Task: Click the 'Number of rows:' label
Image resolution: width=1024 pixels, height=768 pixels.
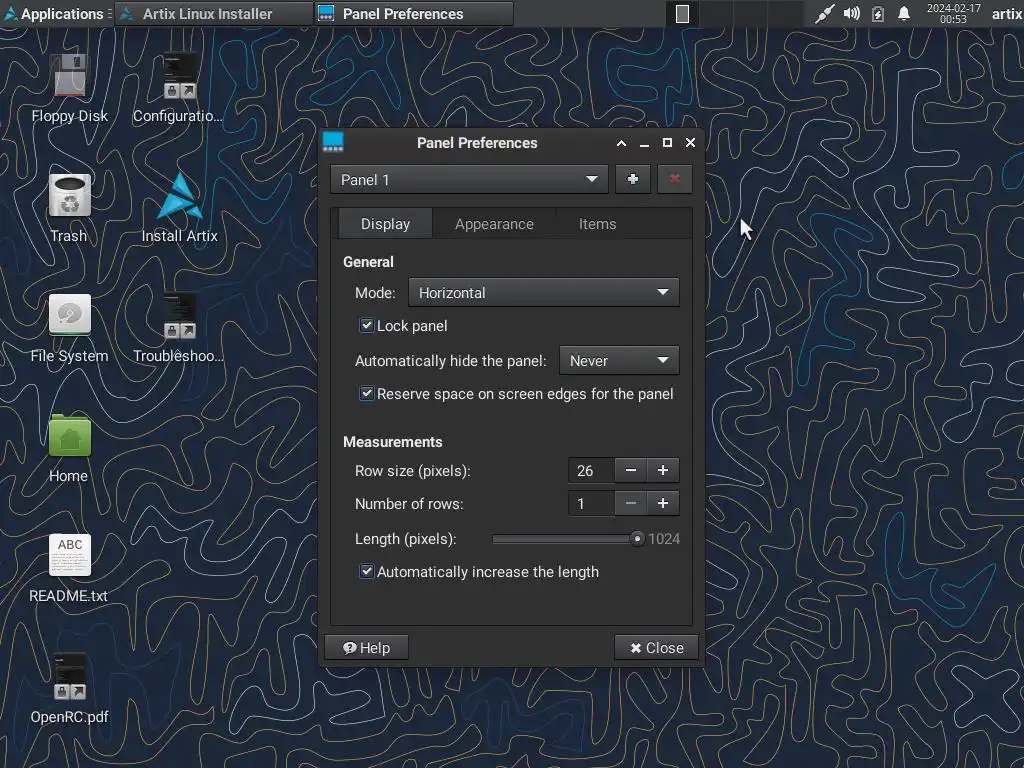Action: [x=409, y=504]
